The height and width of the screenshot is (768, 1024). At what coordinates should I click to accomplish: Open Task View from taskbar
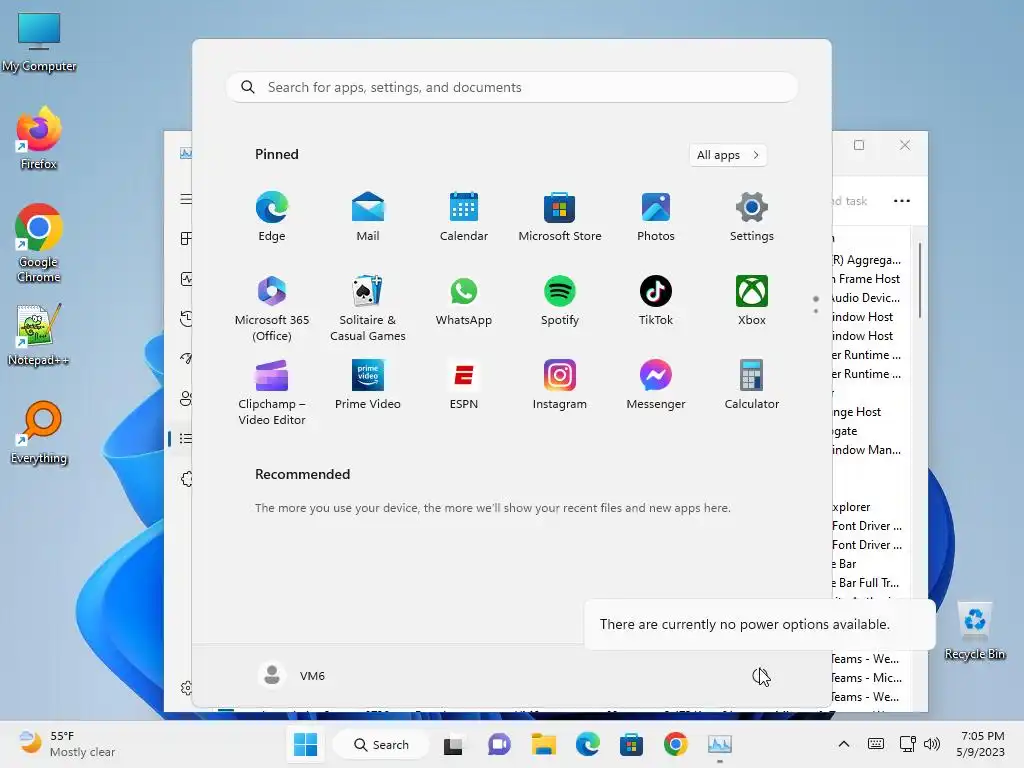pos(453,744)
